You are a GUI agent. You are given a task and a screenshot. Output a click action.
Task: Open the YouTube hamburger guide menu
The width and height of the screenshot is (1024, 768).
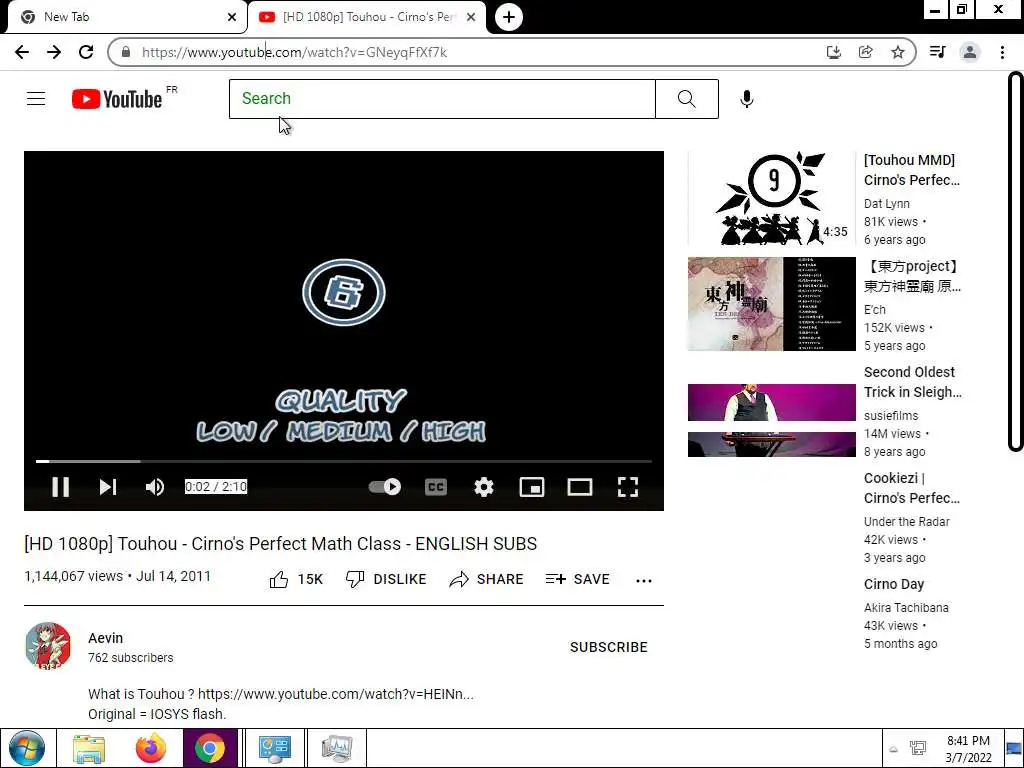[36, 99]
